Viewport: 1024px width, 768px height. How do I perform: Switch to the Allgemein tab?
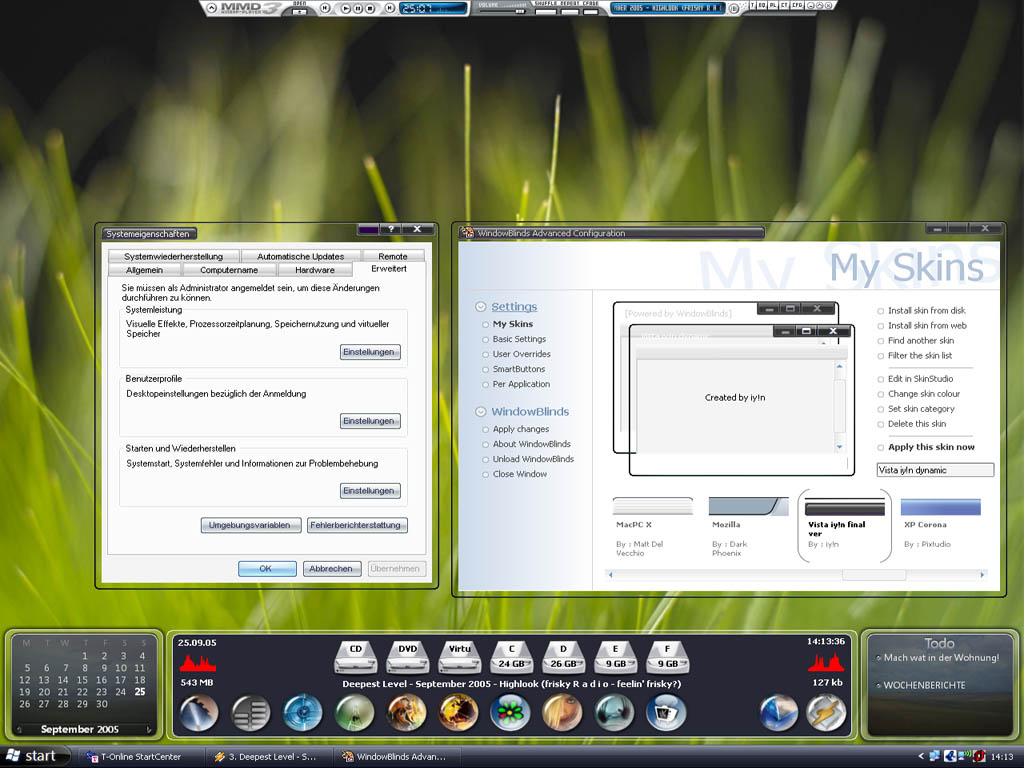click(x=144, y=270)
